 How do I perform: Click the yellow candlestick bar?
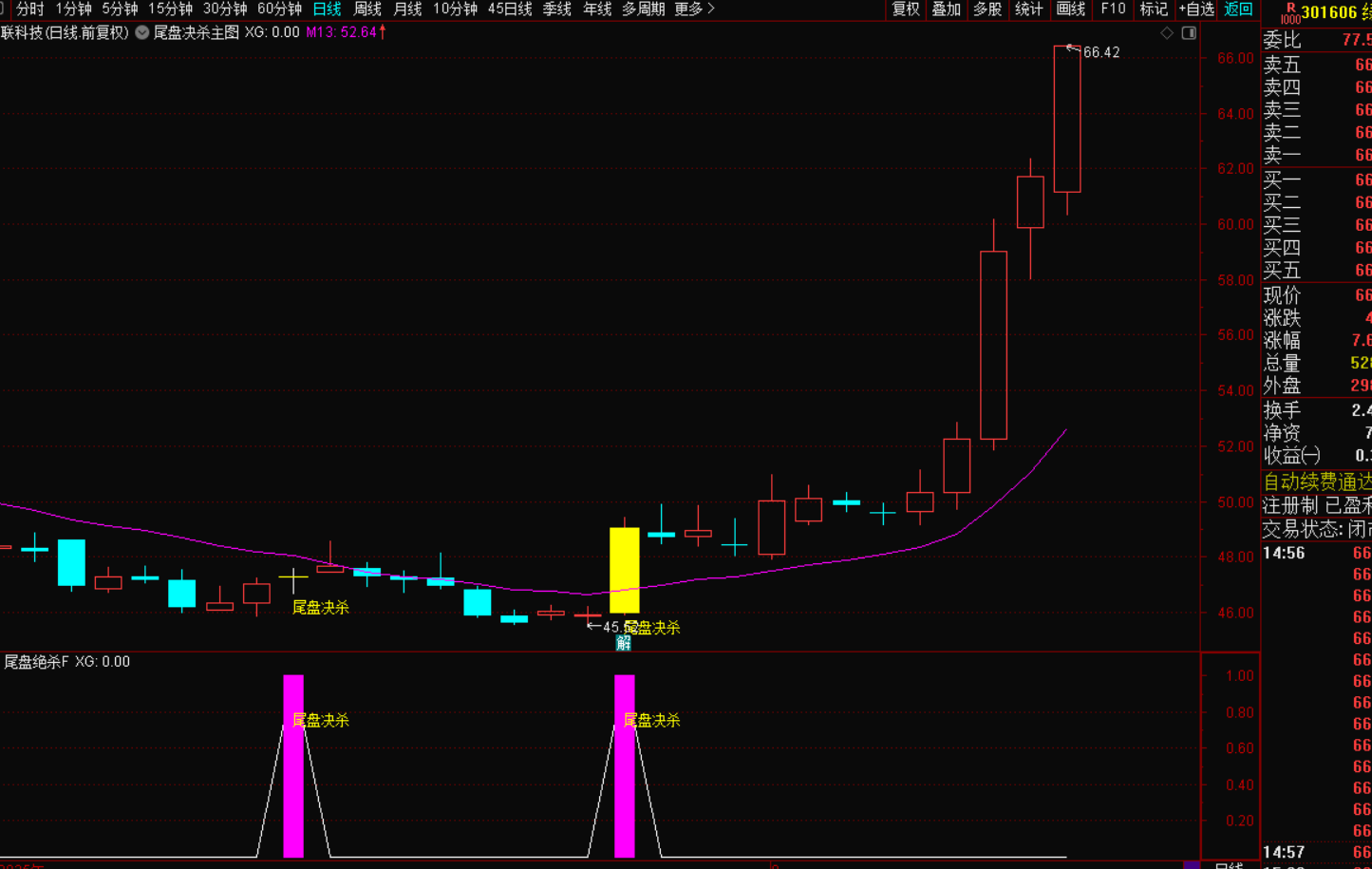point(624,570)
